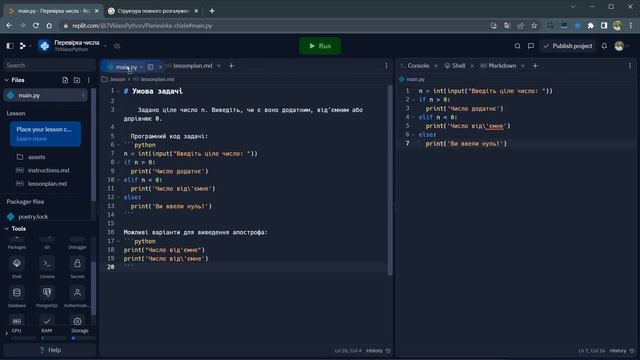Click the left editor vertical scrollbar
The height and width of the screenshot is (360, 640).
coord(390,180)
